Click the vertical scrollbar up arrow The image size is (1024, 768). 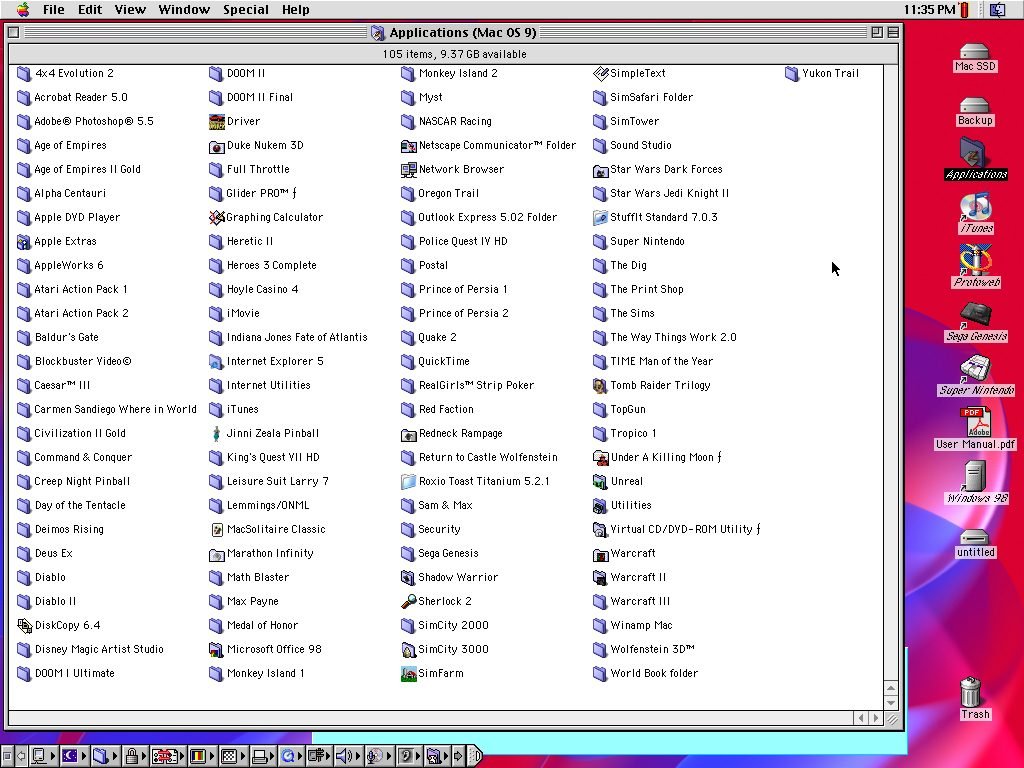[891, 688]
